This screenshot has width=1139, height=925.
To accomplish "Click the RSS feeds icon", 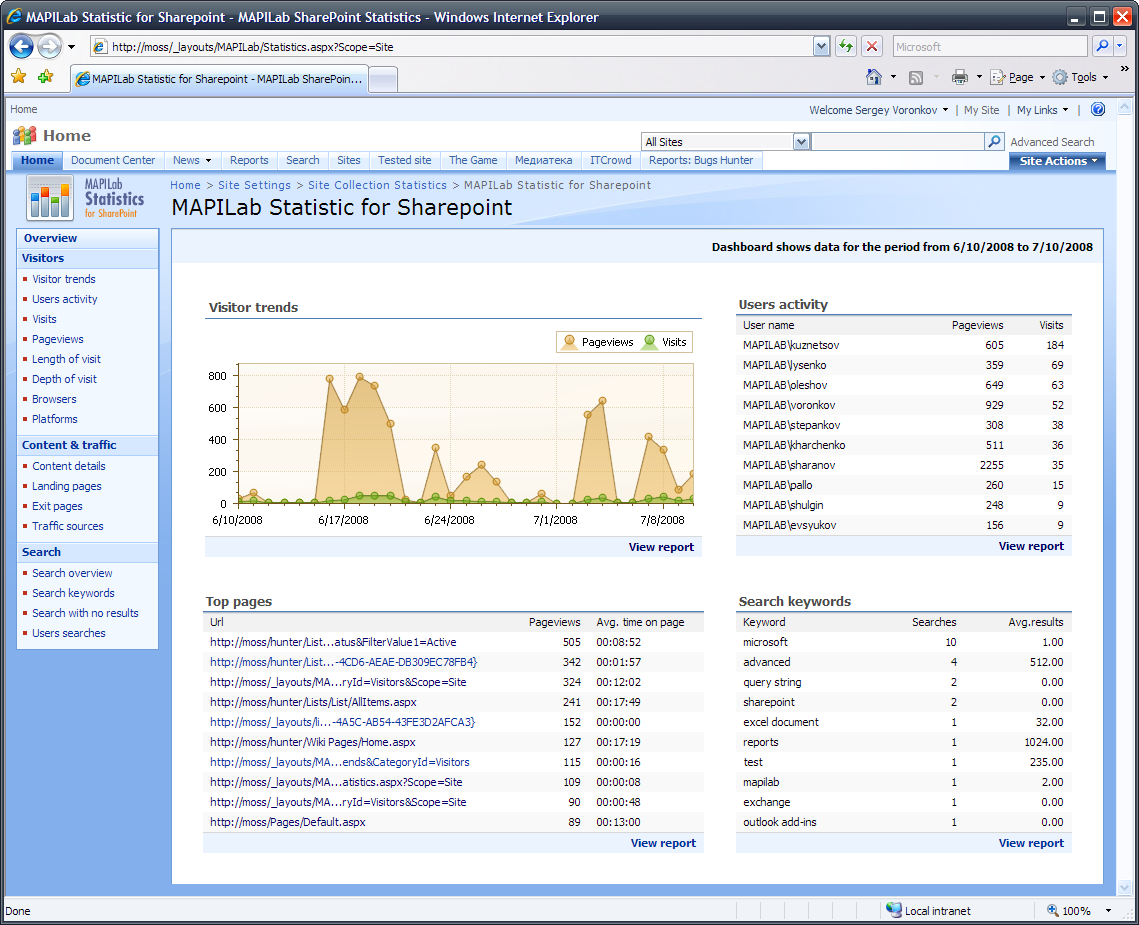I will 916,78.
